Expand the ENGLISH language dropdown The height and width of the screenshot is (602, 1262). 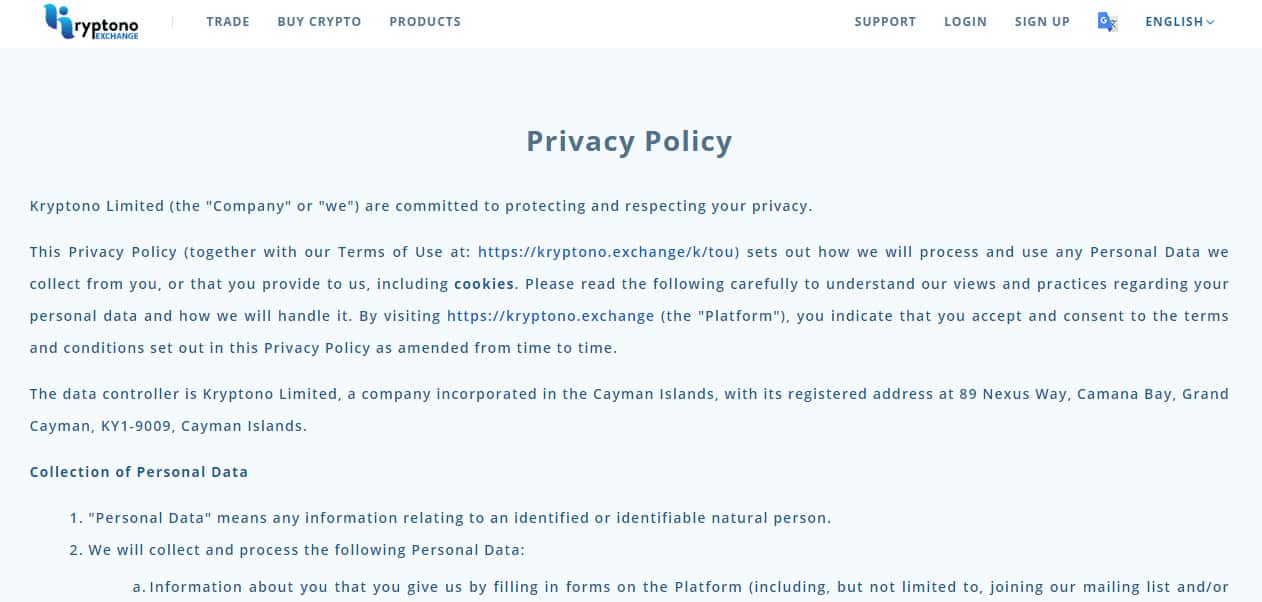[x=1179, y=22]
